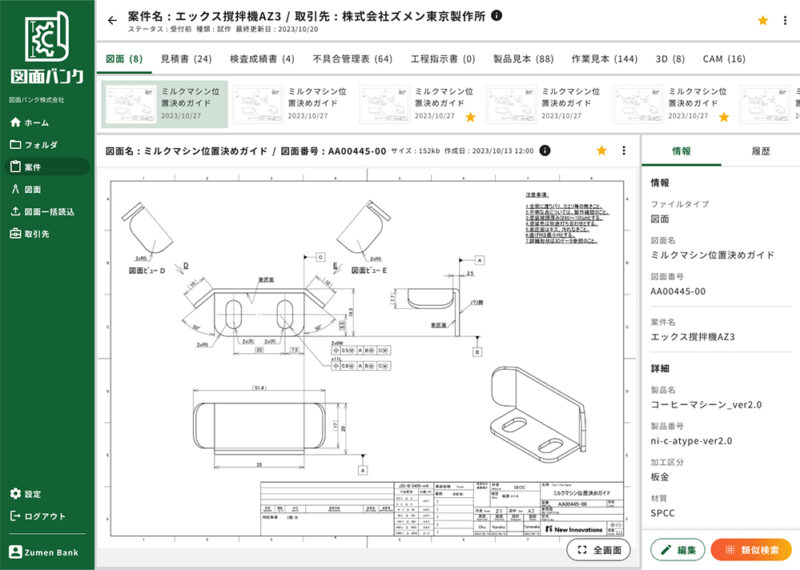Select the second drawing thumbnail card
The image size is (800, 570).
(x=291, y=104)
